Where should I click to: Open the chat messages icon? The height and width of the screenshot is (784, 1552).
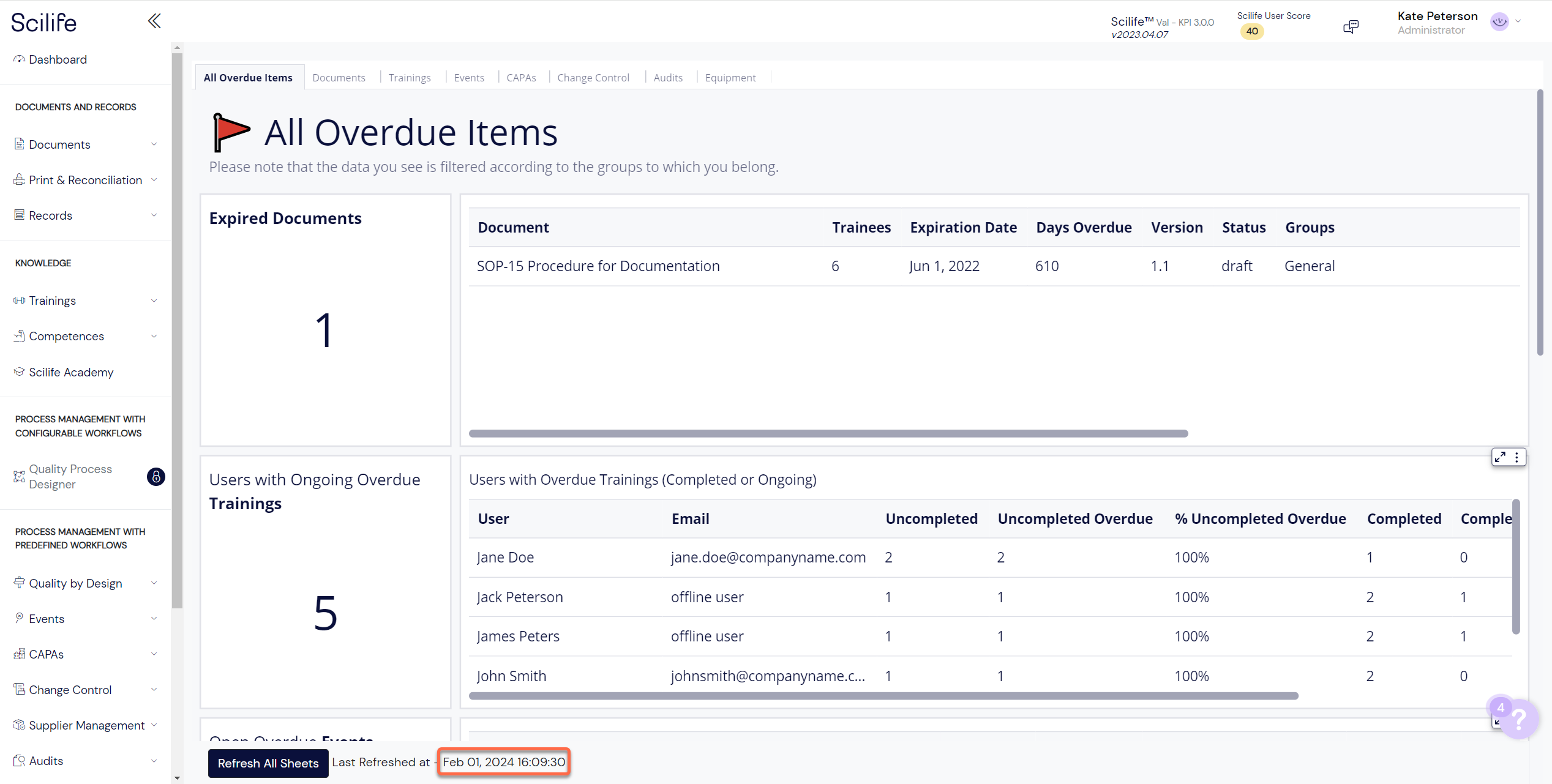point(1351,26)
